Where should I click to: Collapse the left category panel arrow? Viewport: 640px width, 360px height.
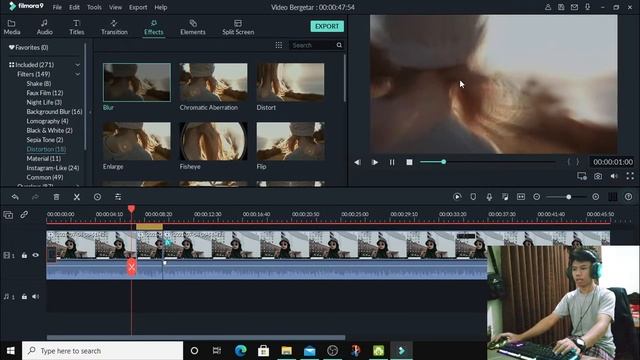pyautogui.click(x=90, y=112)
